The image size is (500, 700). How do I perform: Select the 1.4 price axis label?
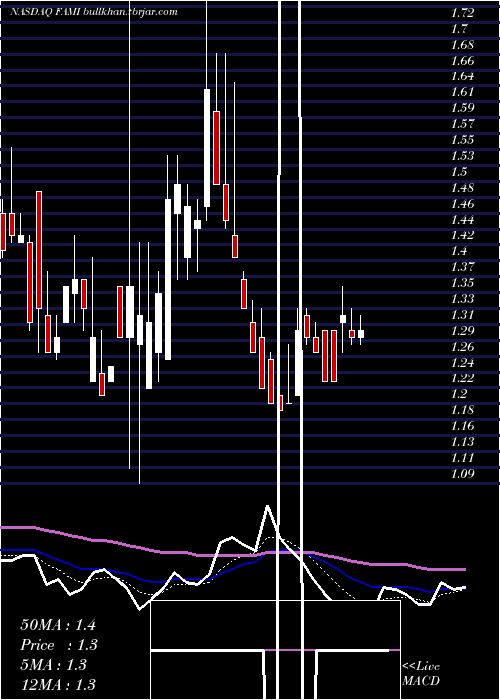[459, 251]
